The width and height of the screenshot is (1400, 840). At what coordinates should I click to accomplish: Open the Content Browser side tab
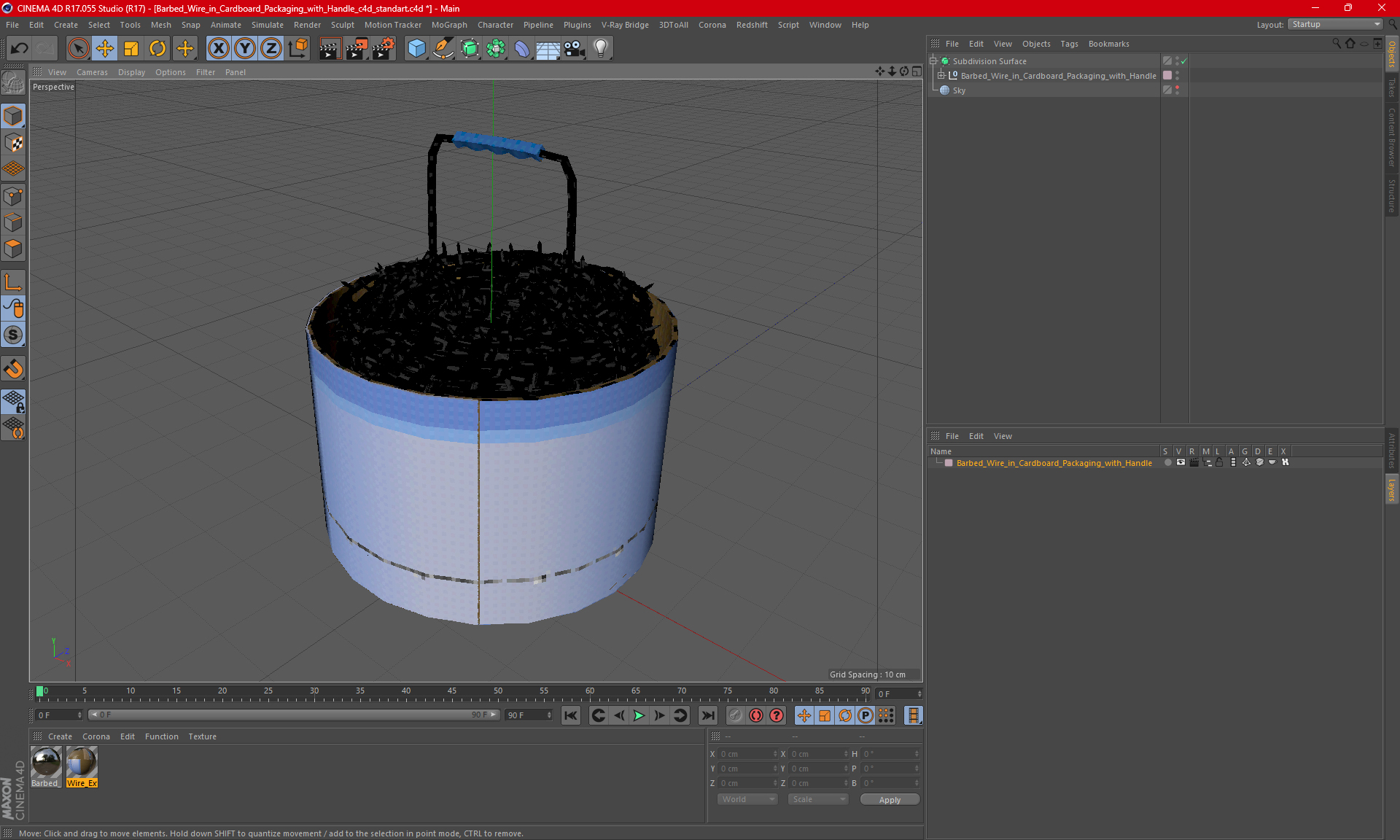tap(1392, 137)
